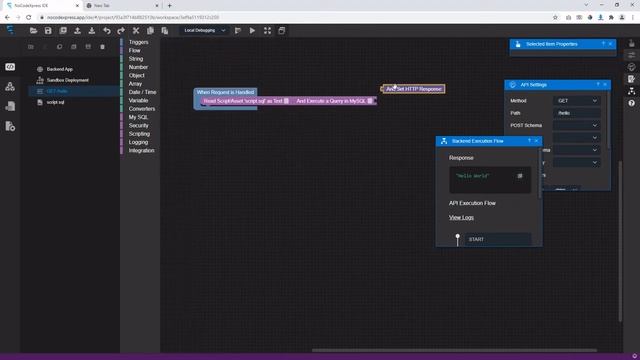Redo the action from toolbar
Image resolution: width=640 pixels, height=360 pixels.
coord(121,31)
